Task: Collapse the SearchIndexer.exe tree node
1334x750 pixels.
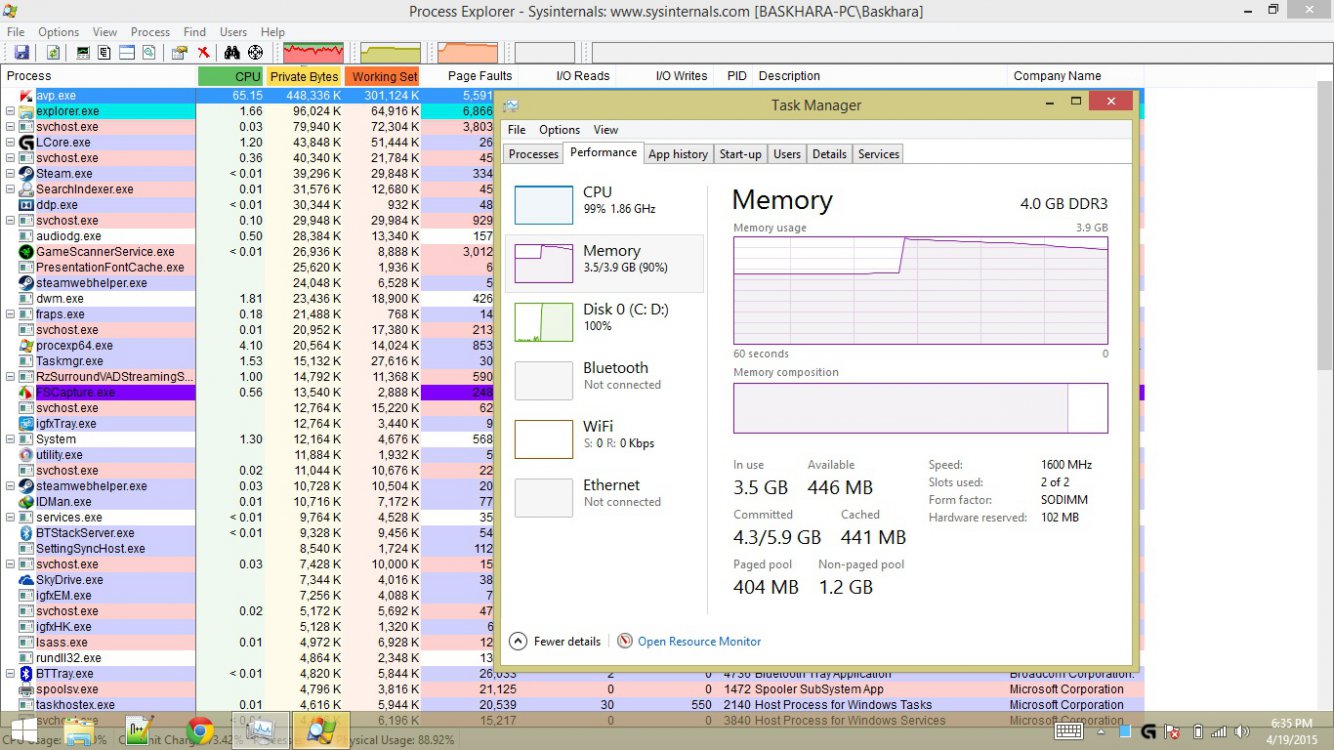Action: [x=10, y=189]
